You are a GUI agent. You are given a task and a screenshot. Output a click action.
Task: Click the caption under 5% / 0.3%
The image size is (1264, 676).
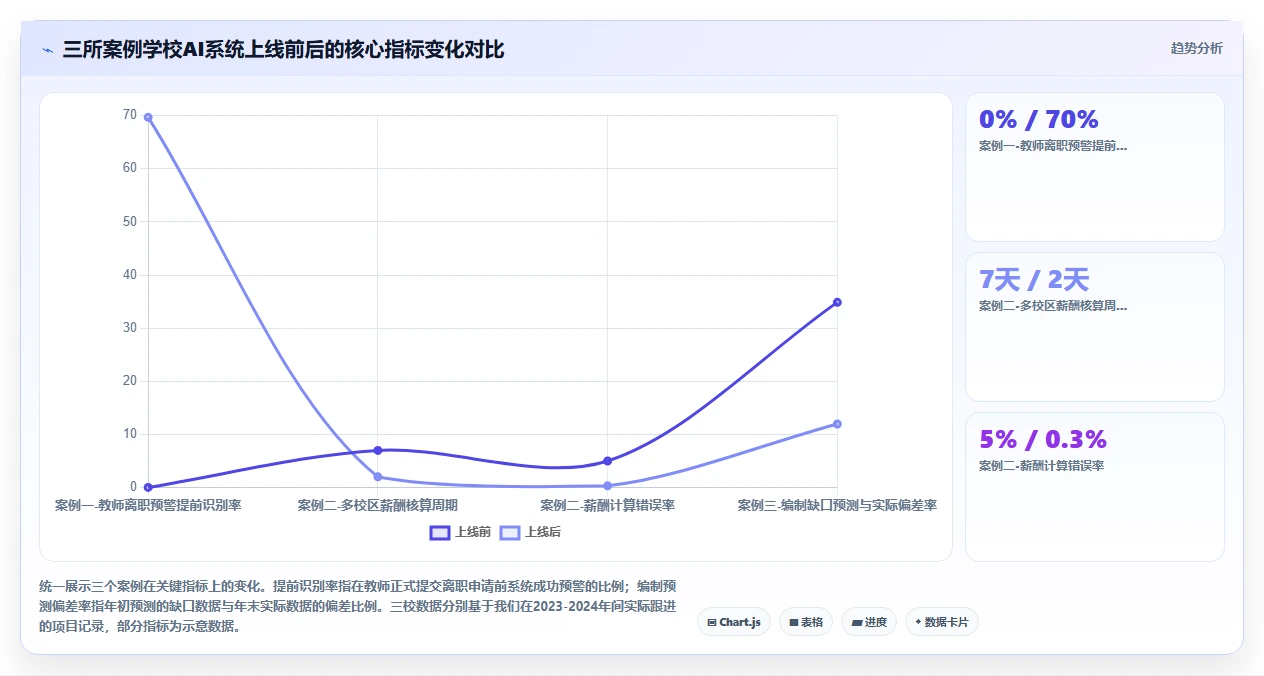click(1041, 465)
